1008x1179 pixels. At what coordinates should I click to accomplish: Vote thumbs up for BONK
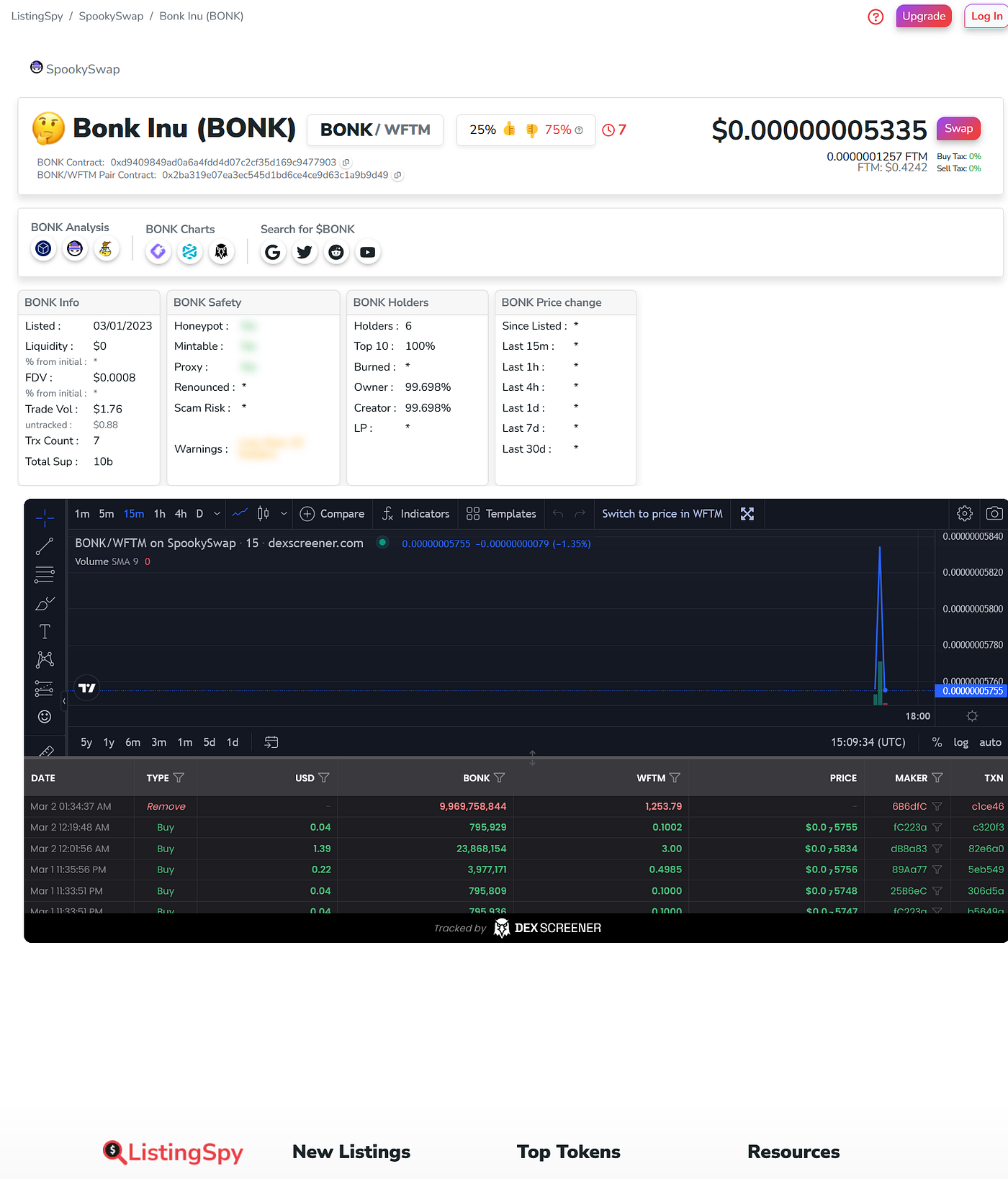pyautogui.click(x=510, y=130)
